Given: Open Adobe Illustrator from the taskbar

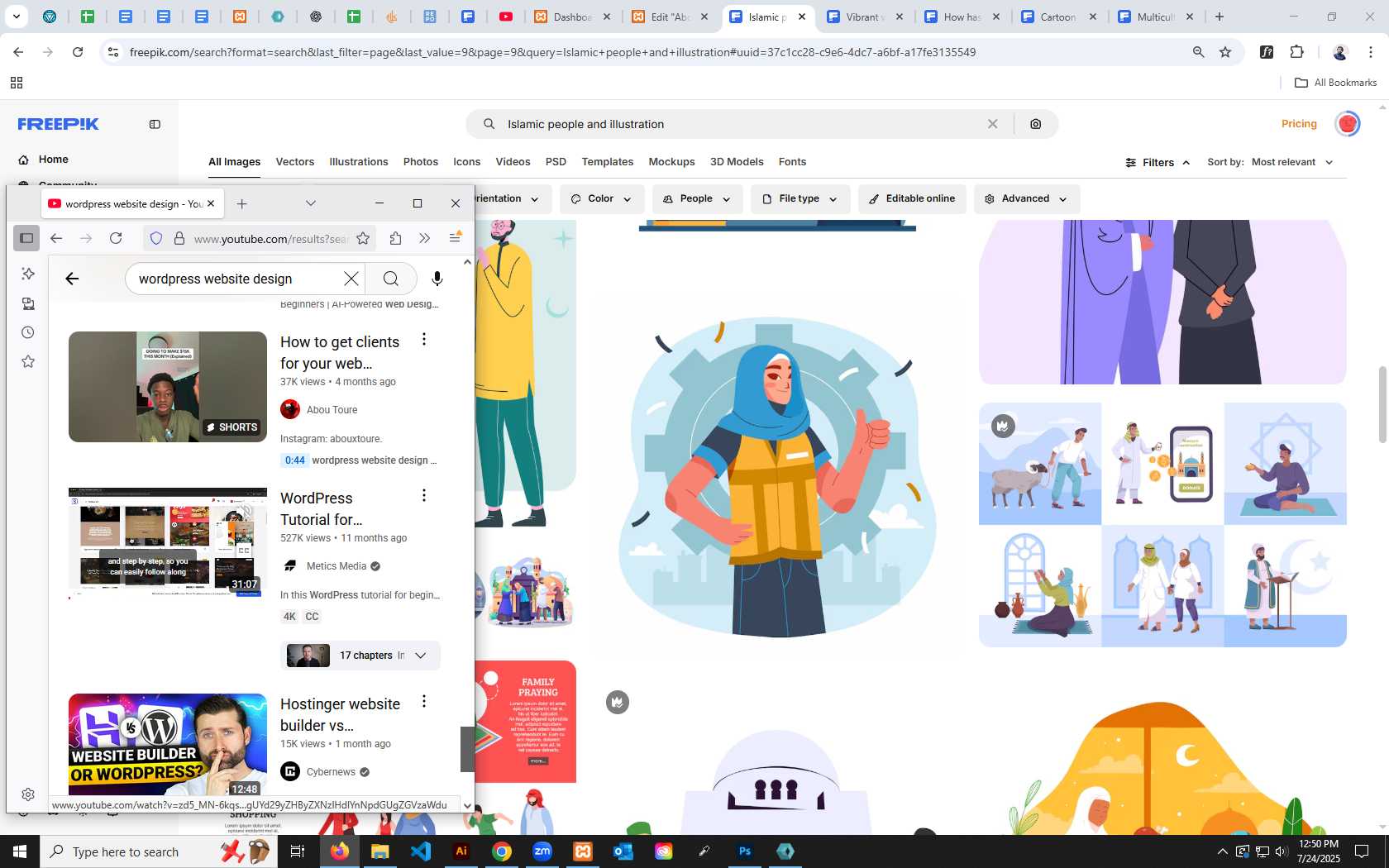Looking at the screenshot, I should pos(461,851).
